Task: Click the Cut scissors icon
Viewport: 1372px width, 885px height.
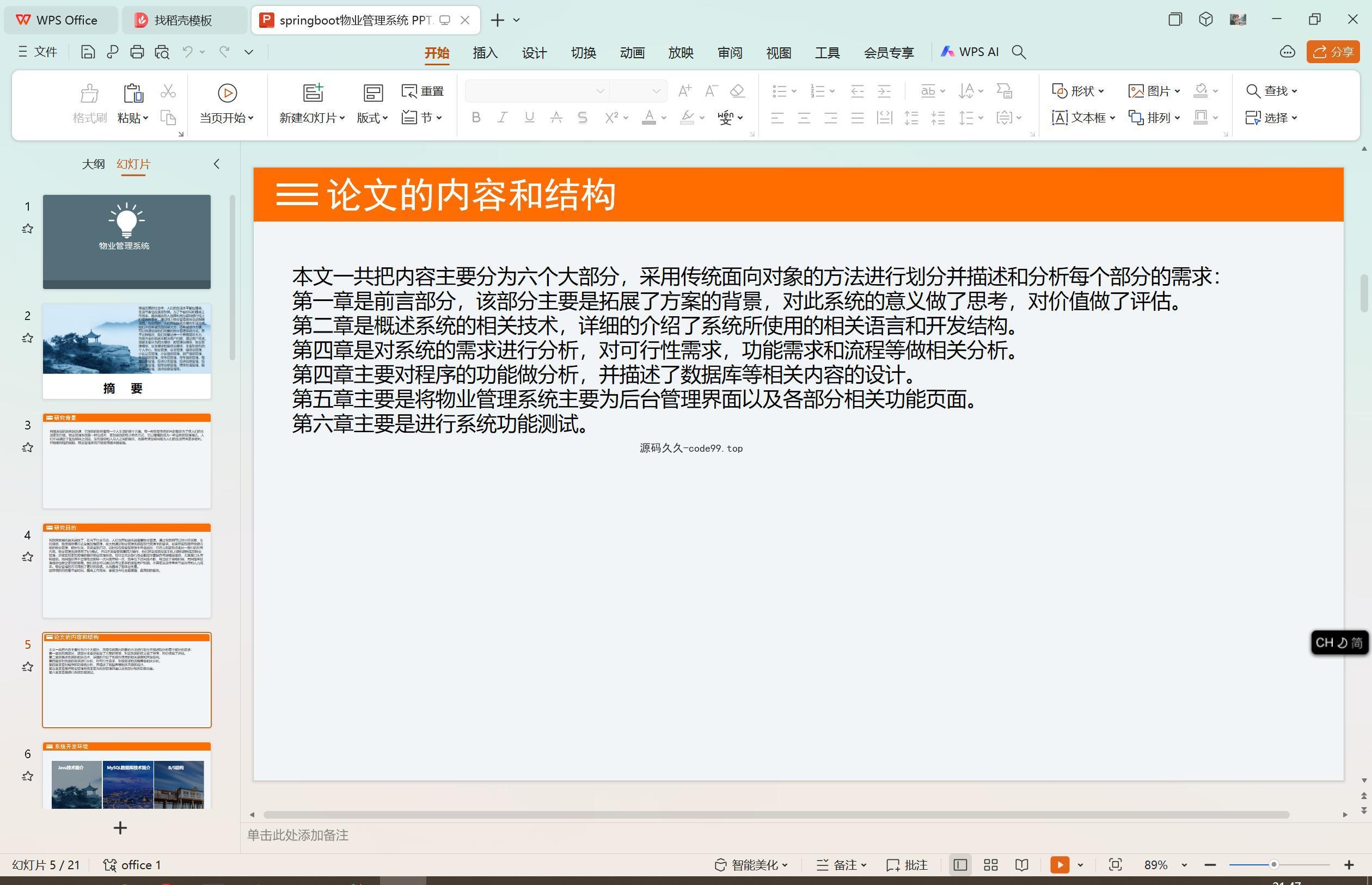Action: pos(168,91)
